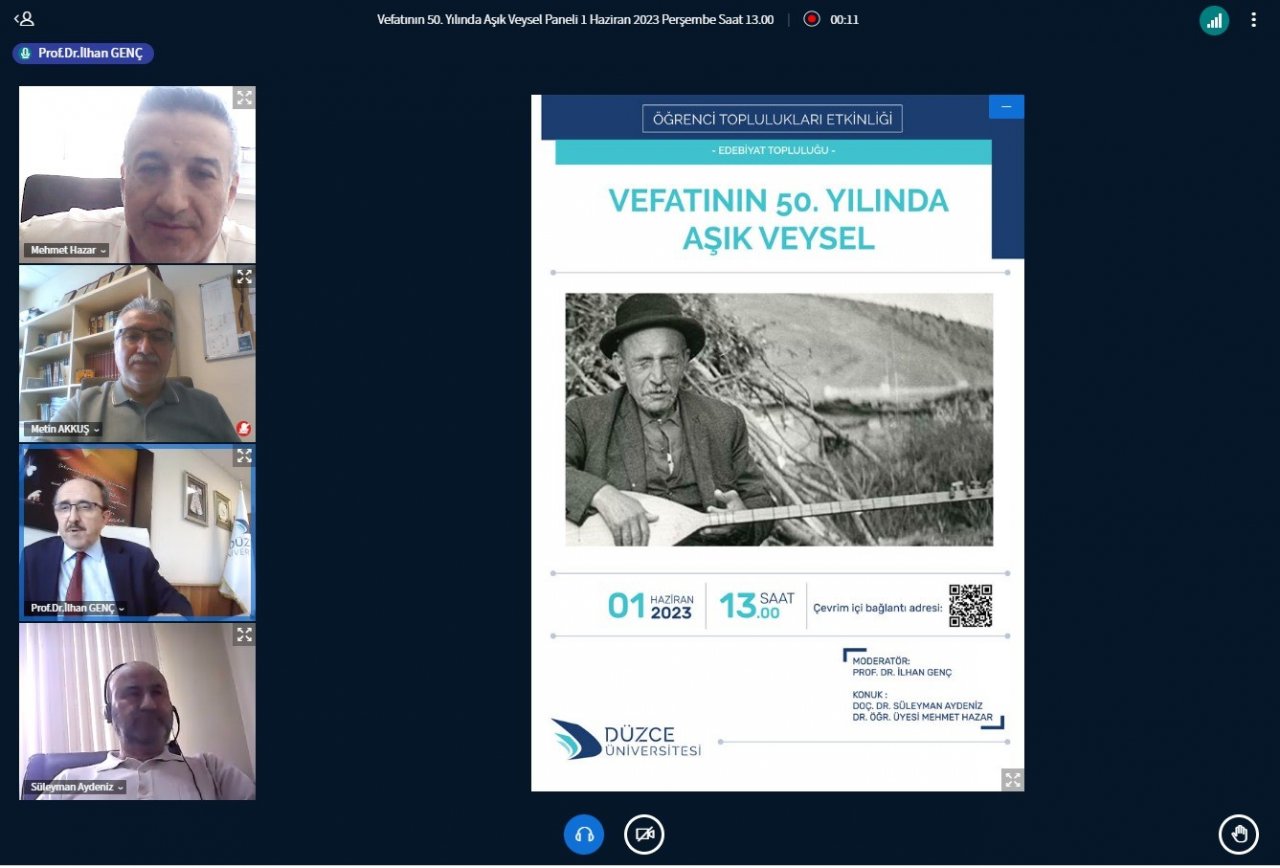Toggle the audio headphone button

(584, 834)
